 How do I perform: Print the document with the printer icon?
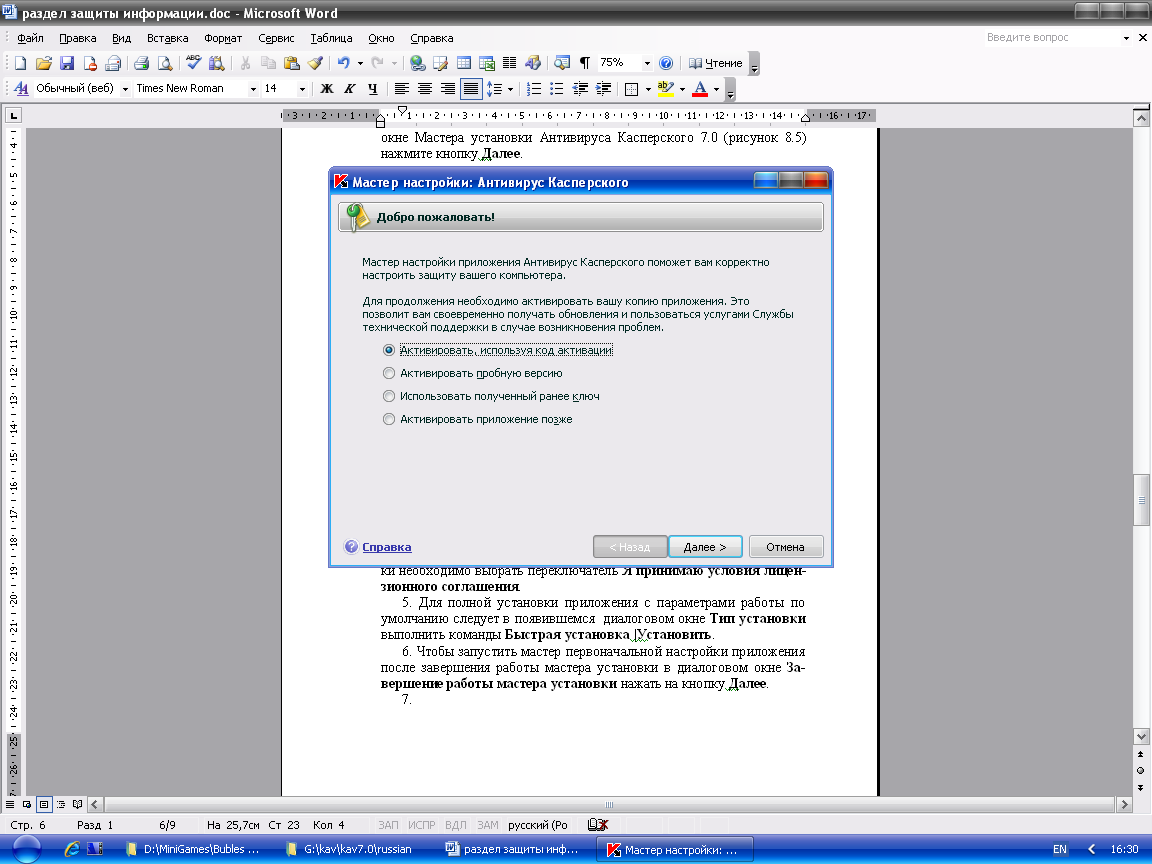(x=142, y=63)
